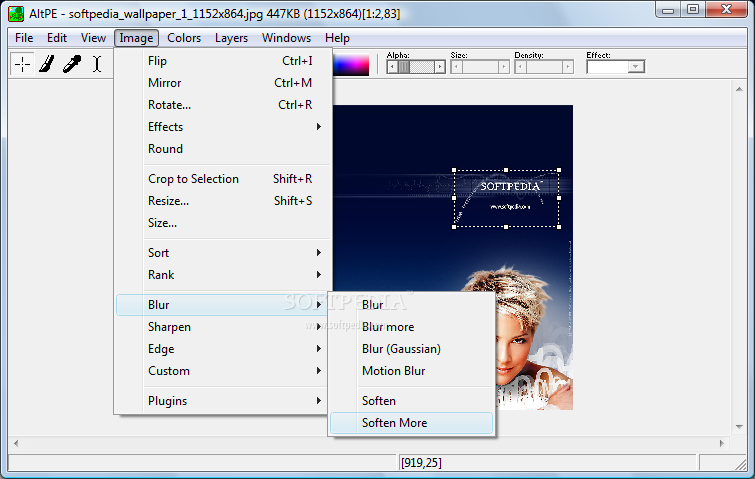The height and width of the screenshot is (479, 755).
Task: Click top-right selection handle on image
Action: pyautogui.click(x=559, y=170)
